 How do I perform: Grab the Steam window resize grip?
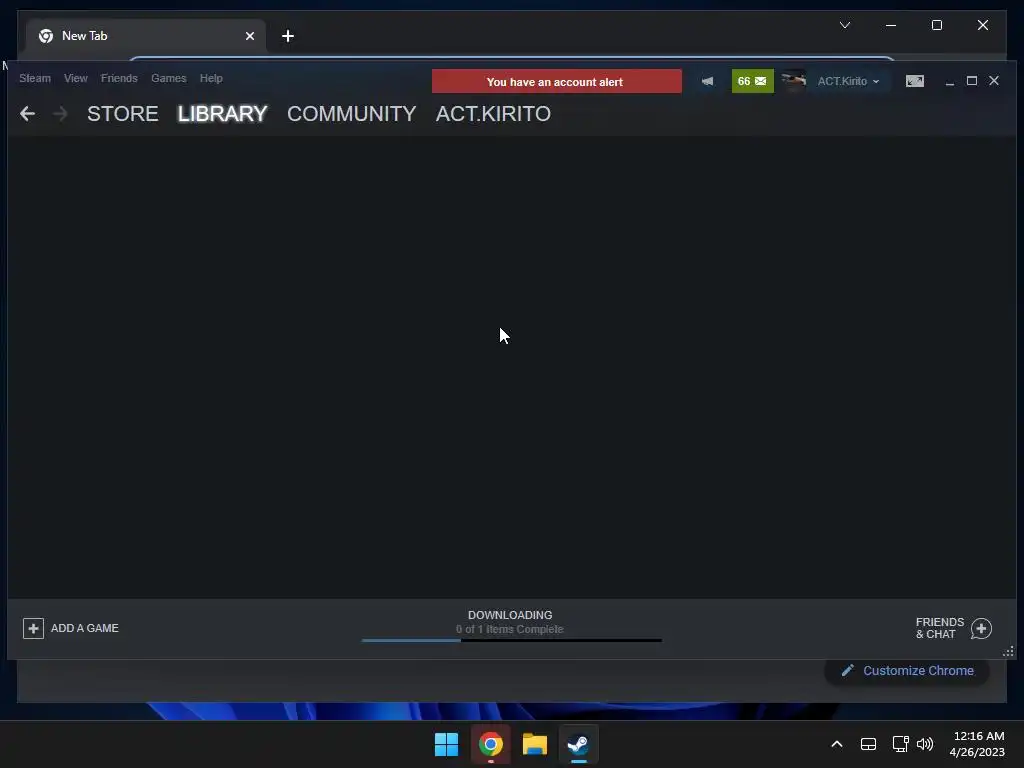[x=1008, y=651]
